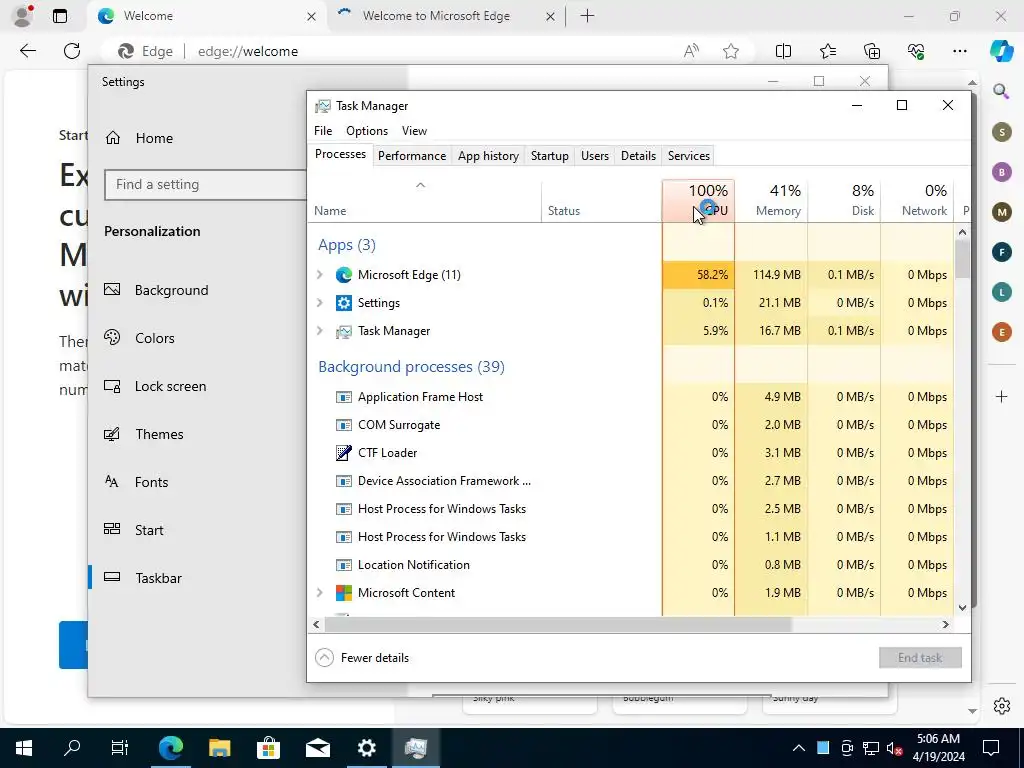The width and height of the screenshot is (1024, 768).
Task: Expand Settings process group
Action: [320, 303]
